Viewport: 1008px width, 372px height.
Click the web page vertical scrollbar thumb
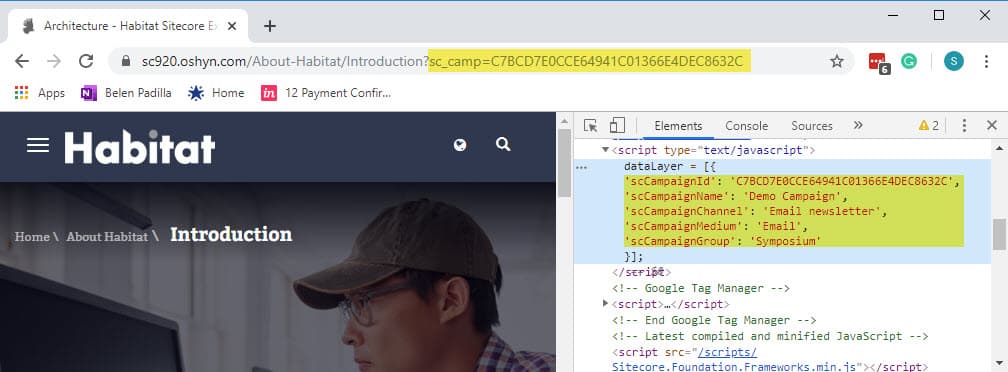pos(564,163)
